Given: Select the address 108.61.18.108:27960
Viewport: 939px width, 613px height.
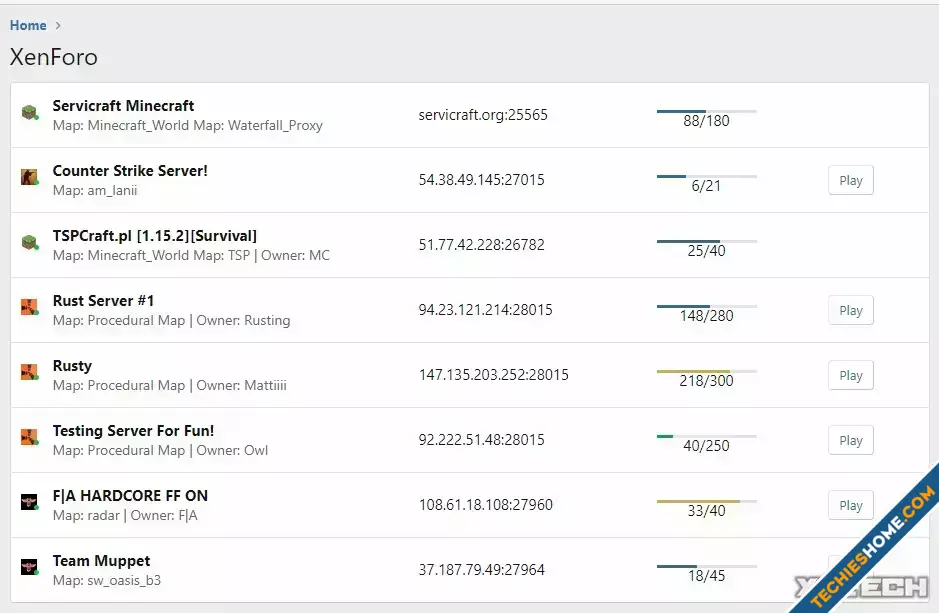Looking at the screenshot, I should [485, 505].
